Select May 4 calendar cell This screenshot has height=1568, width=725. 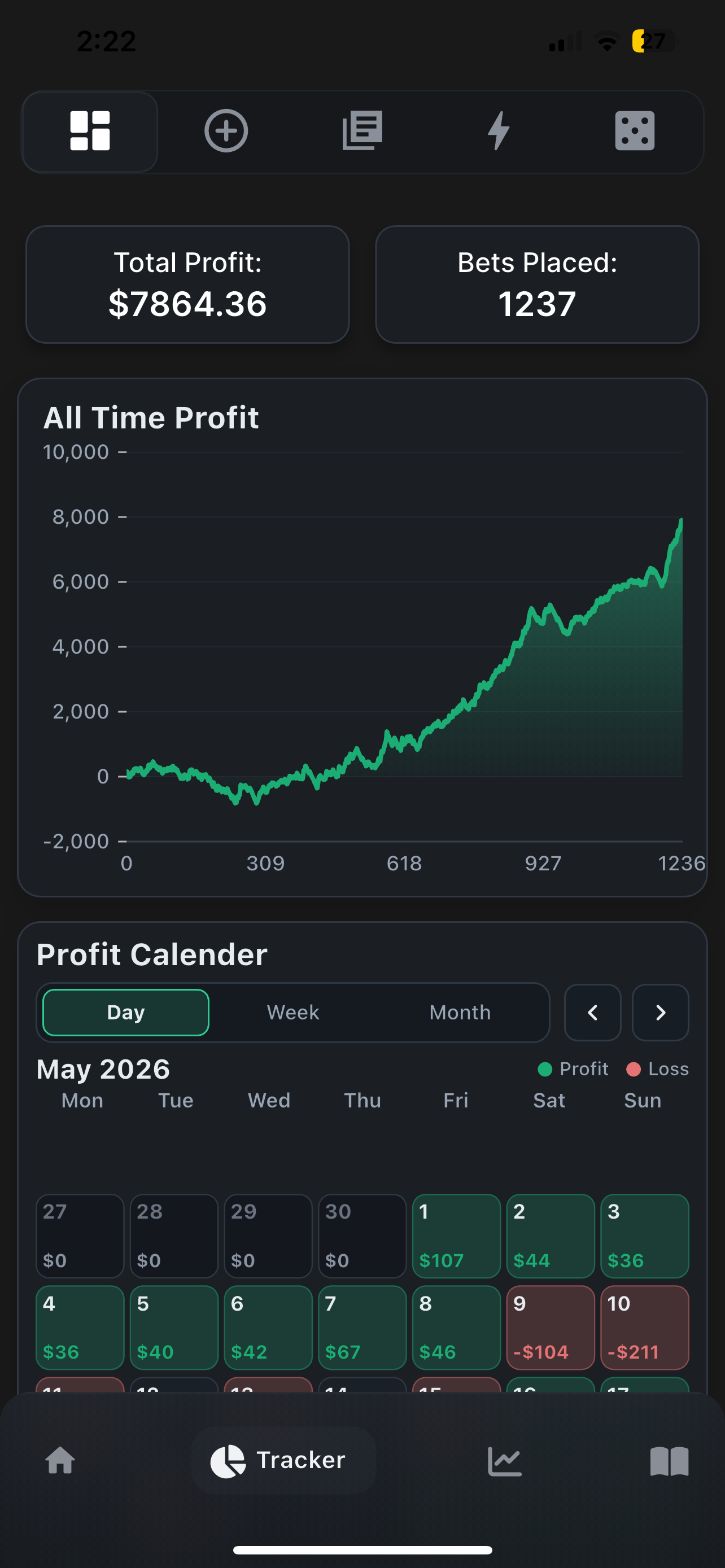click(x=80, y=1328)
